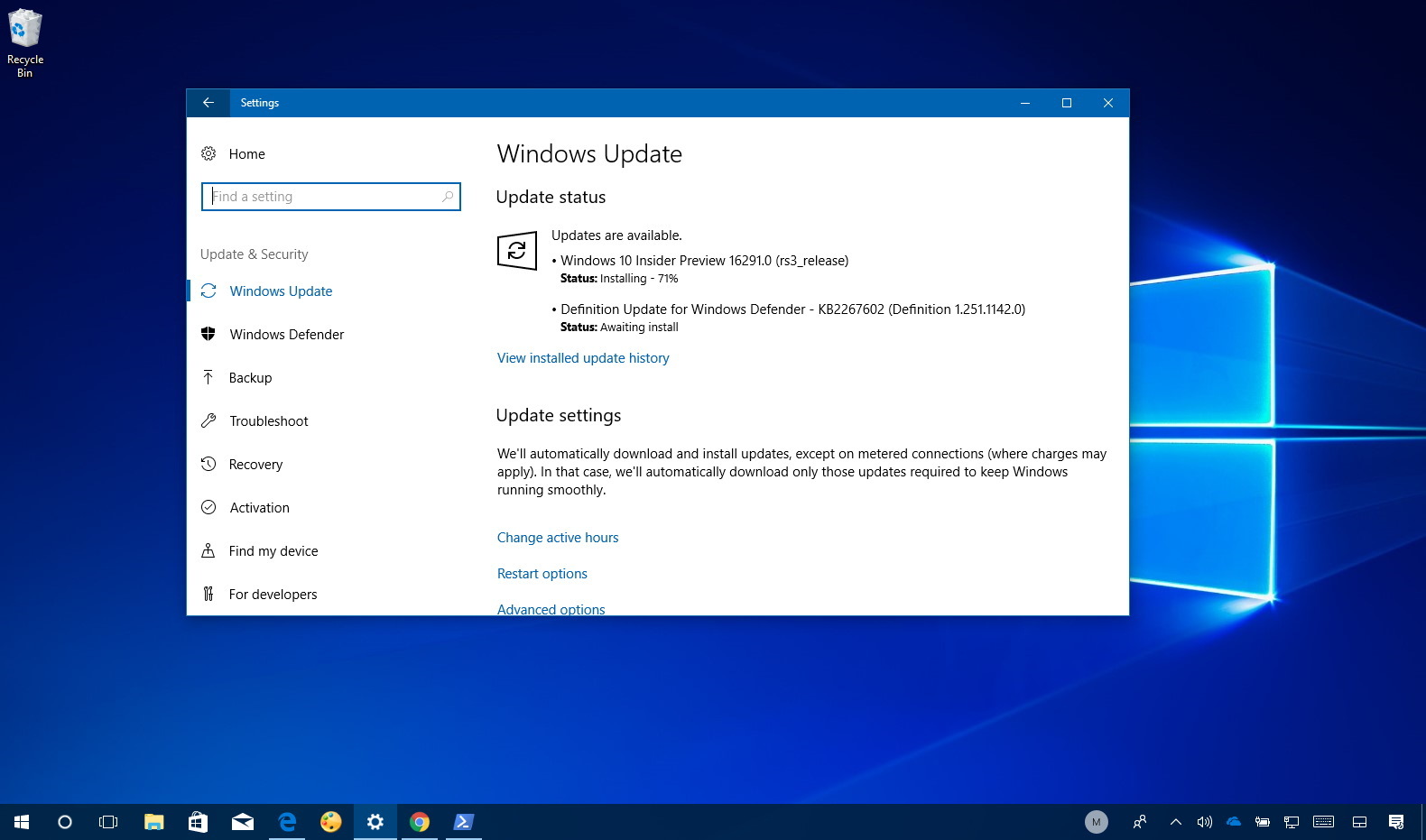Screen dimensions: 1426x840
Task: Open PowerShell from taskbar
Action: (x=464, y=822)
